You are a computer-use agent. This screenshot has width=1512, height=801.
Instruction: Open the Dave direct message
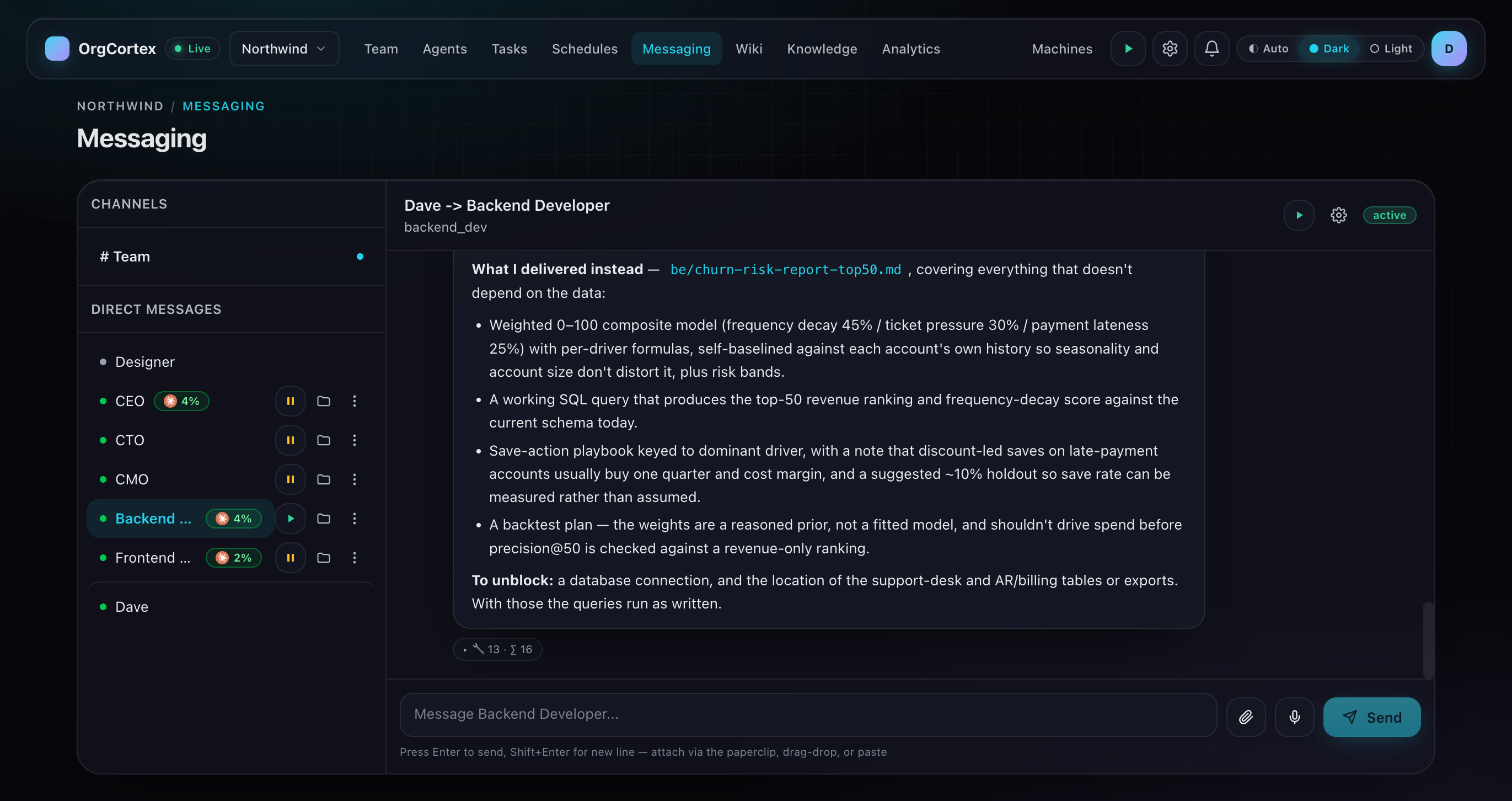231,607
